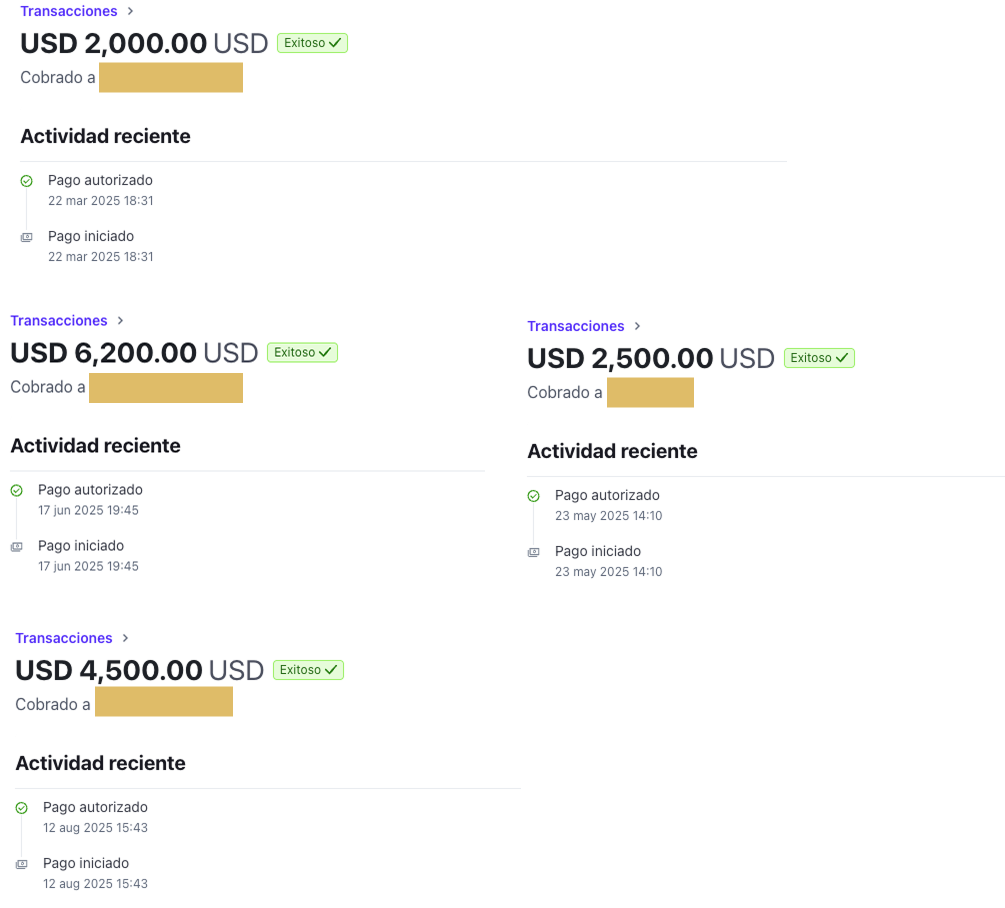Viewport: 1005px width, 908px height.
Task: Click the redacted customer name under USD 4,500.00
Action: (x=164, y=702)
